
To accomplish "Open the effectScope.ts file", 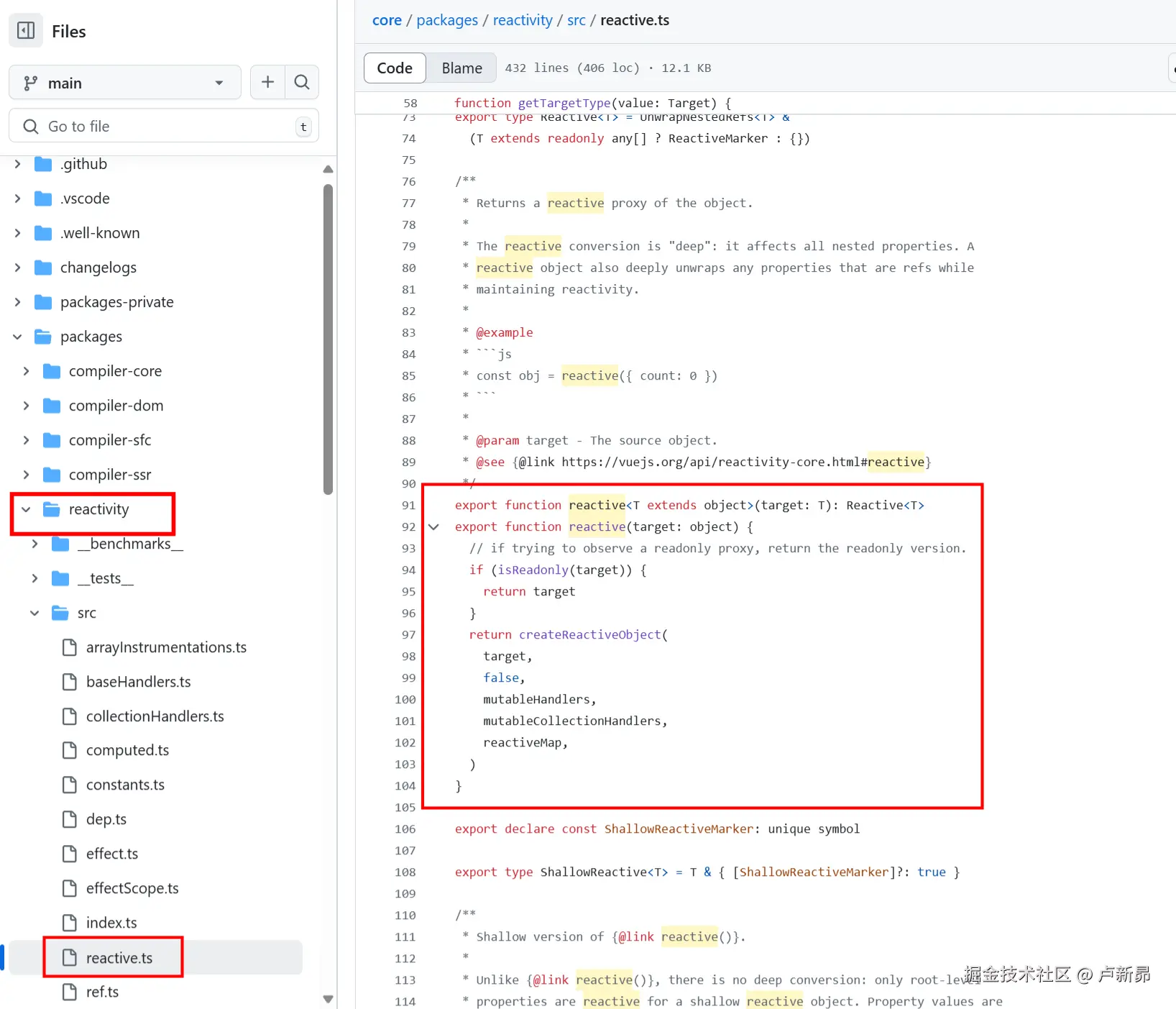I will (132, 888).
